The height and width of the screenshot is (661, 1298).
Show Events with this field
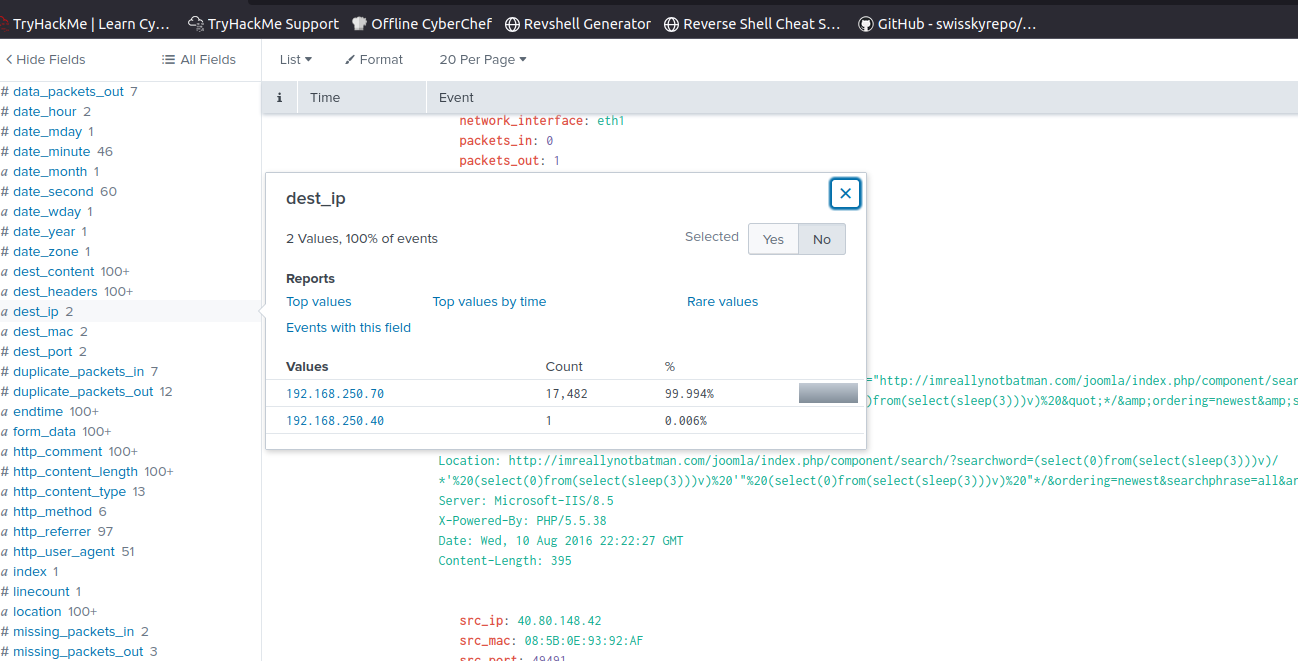click(x=348, y=328)
